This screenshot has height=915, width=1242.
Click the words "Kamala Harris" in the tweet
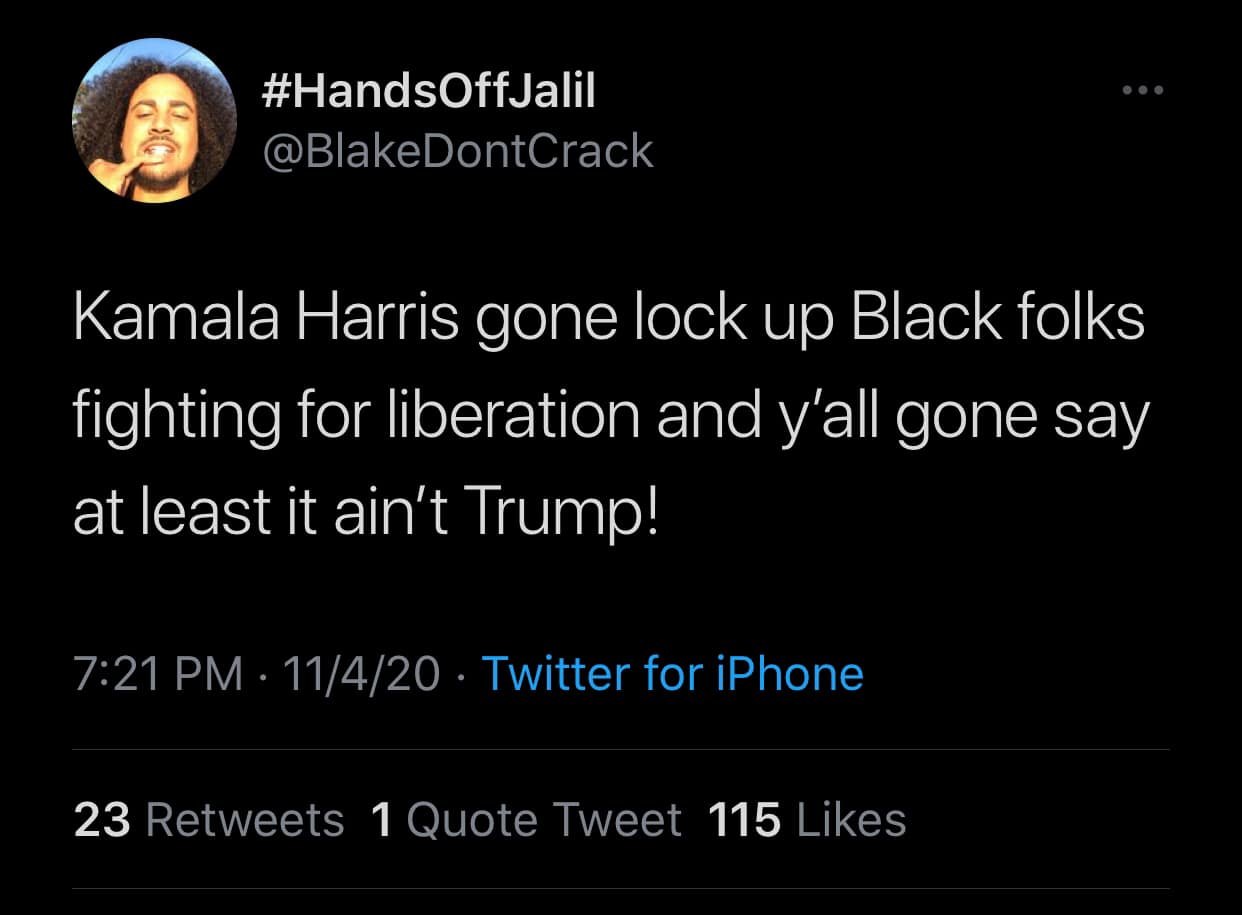click(x=266, y=318)
